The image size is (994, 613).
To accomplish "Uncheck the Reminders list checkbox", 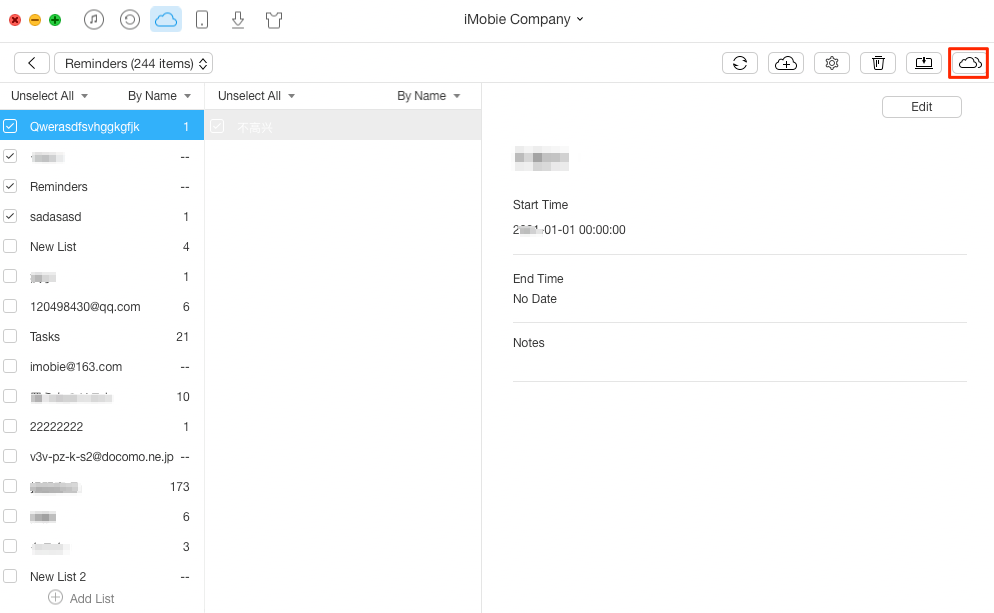I will click(10, 186).
